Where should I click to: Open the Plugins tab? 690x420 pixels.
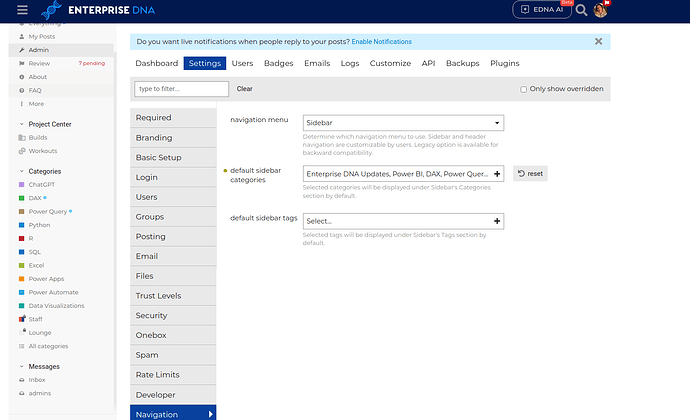coord(505,63)
